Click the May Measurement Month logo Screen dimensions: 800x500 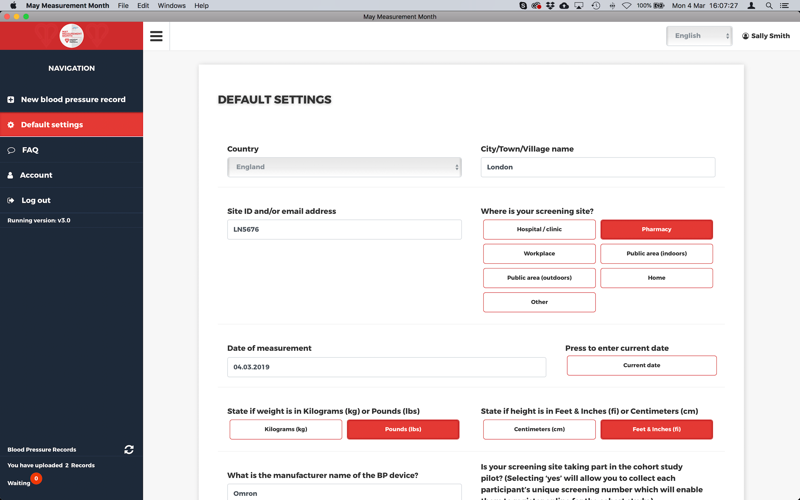click(71, 36)
